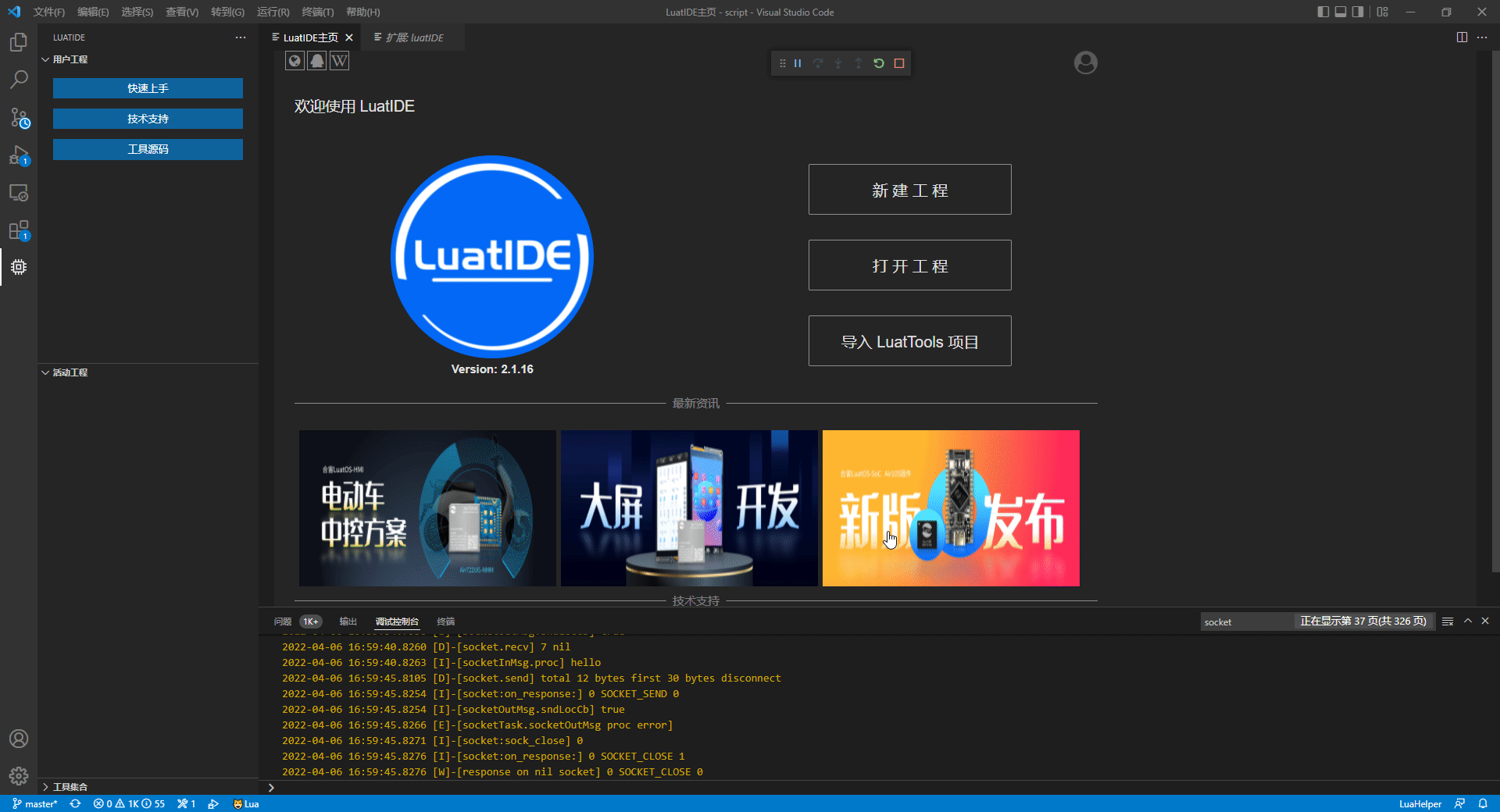Select the LuatIDE chip icon in activity bar
The image size is (1500, 812).
pos(19,267)
